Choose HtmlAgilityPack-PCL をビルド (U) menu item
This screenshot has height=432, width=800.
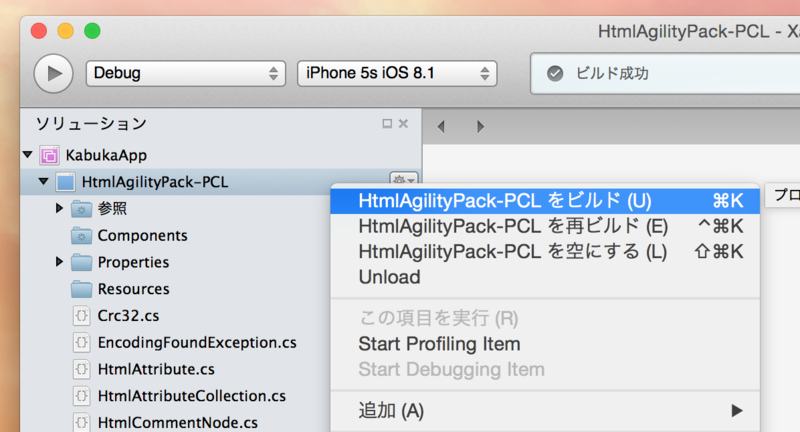pos(545,201)
